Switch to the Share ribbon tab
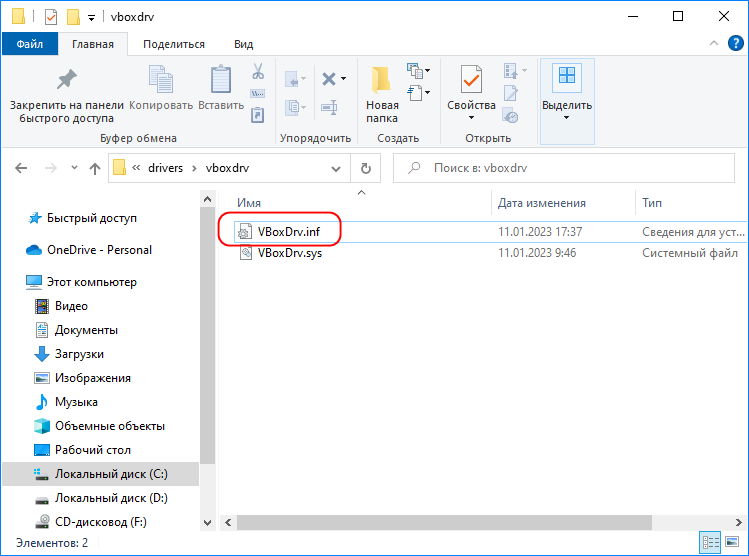The height and width of the screenshot is (556, 749). (x=174, y=44)
